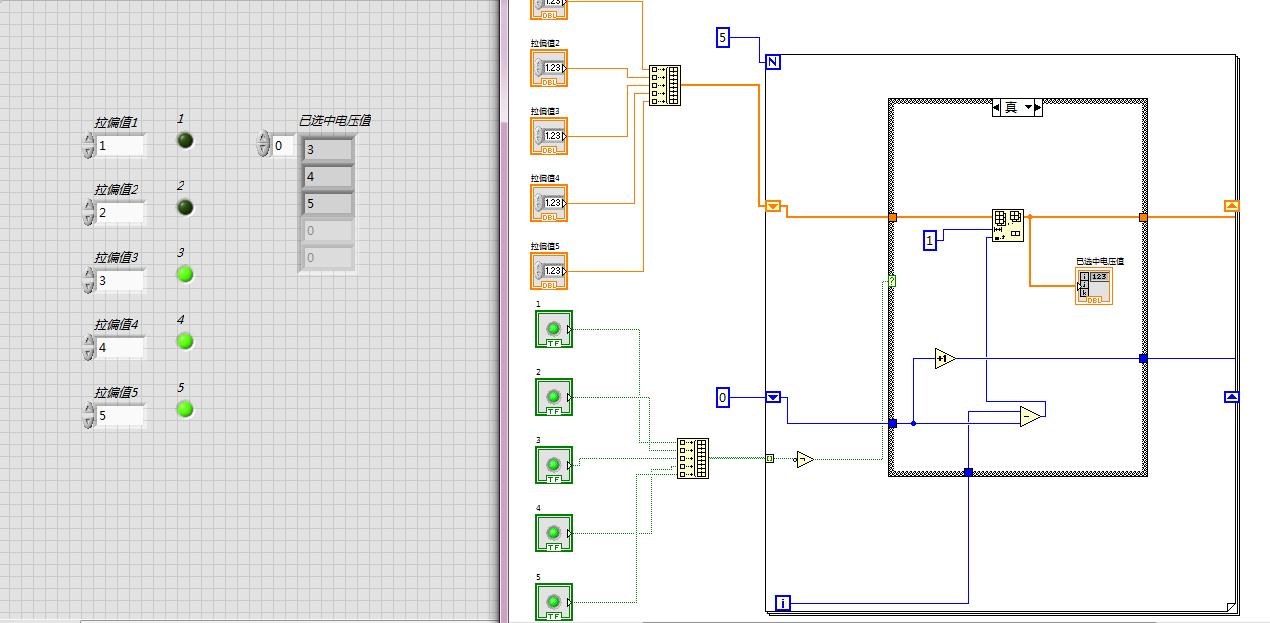Click the array function node inside the case structure
Viewport: 1270px width, 623px height.
tap(1007, 224)
